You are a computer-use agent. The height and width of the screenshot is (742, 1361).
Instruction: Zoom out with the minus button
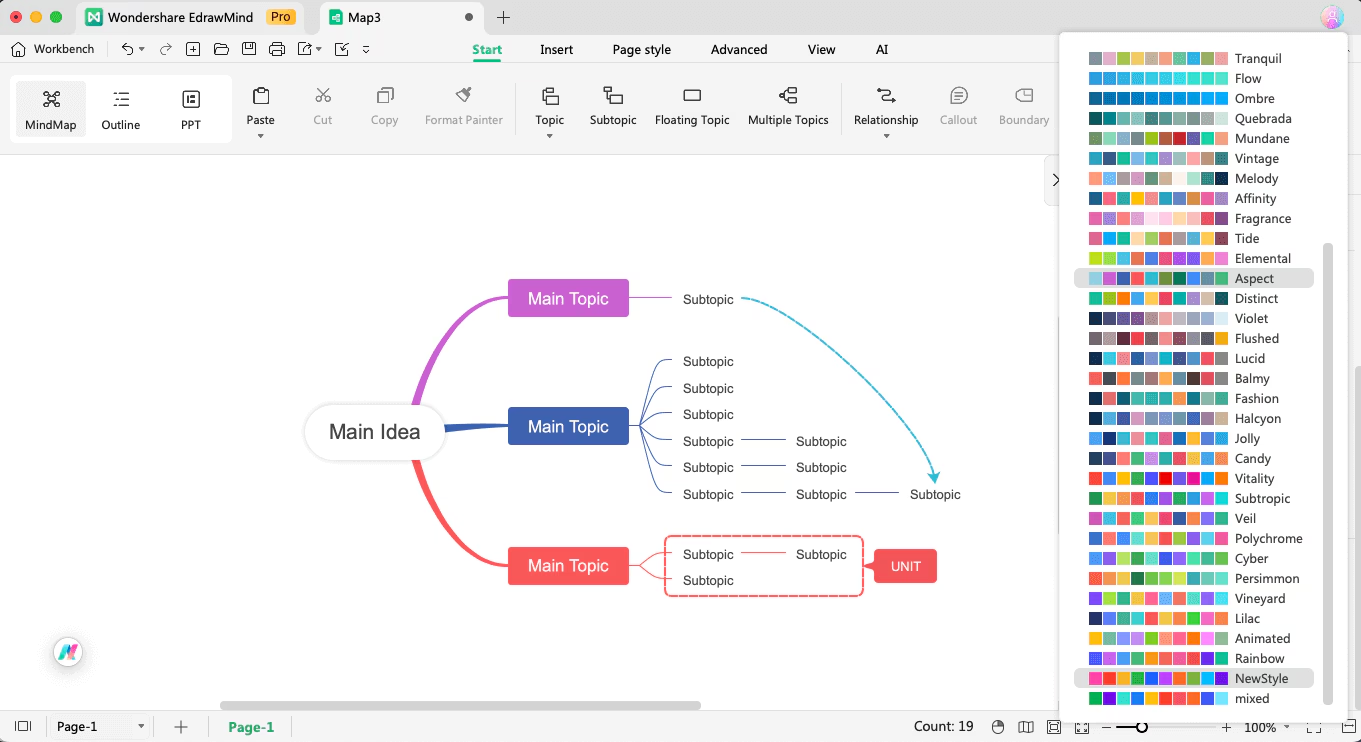pyautogui.click(x=1104, y=727)
